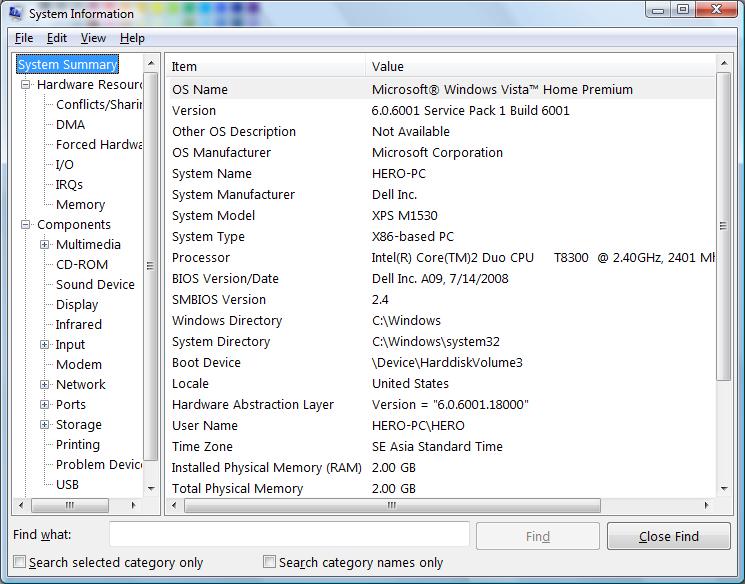This screenshot has width=745, height=584.
Task: Select the DMA tree item
Action: 70,124
